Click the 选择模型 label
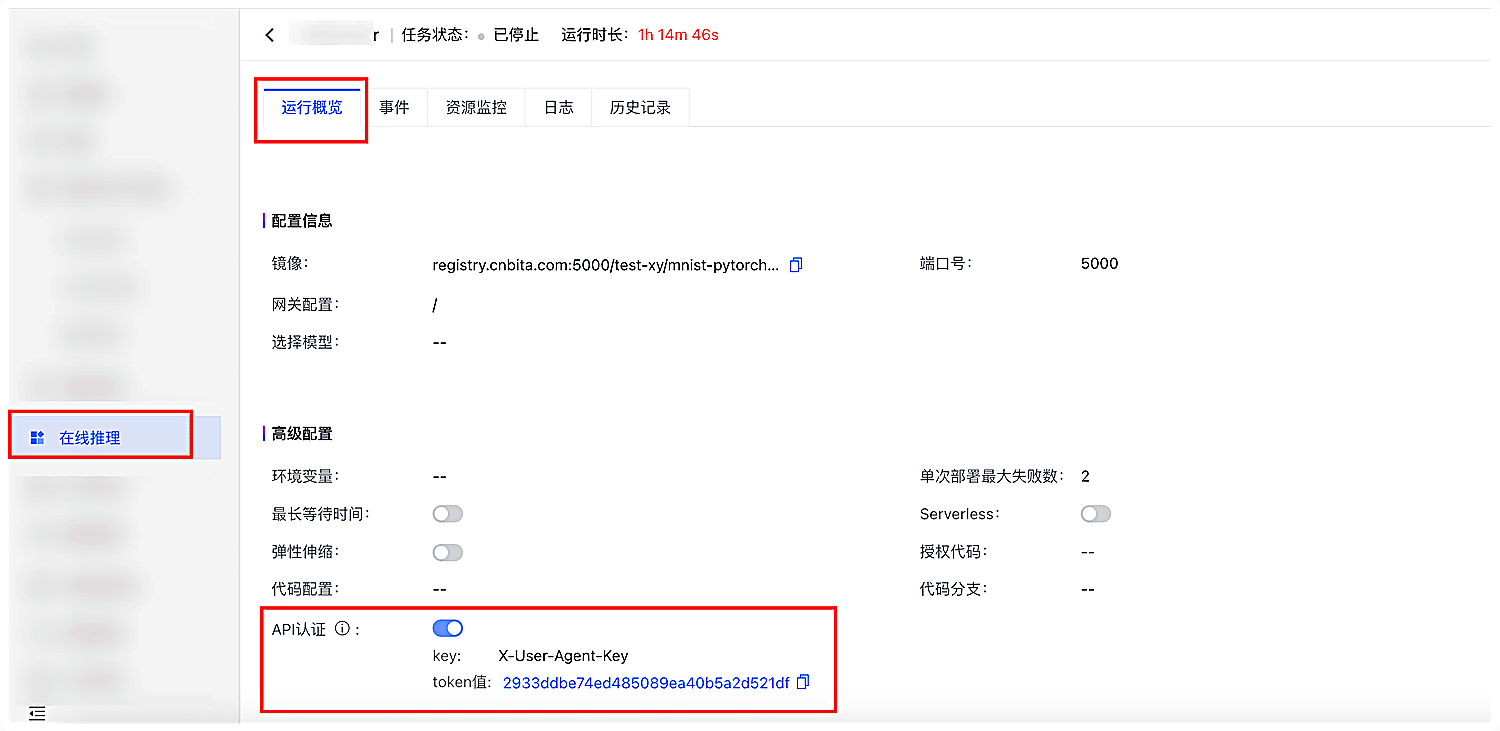The height and width of the screenshot is (731, 1500). [305, 342]
